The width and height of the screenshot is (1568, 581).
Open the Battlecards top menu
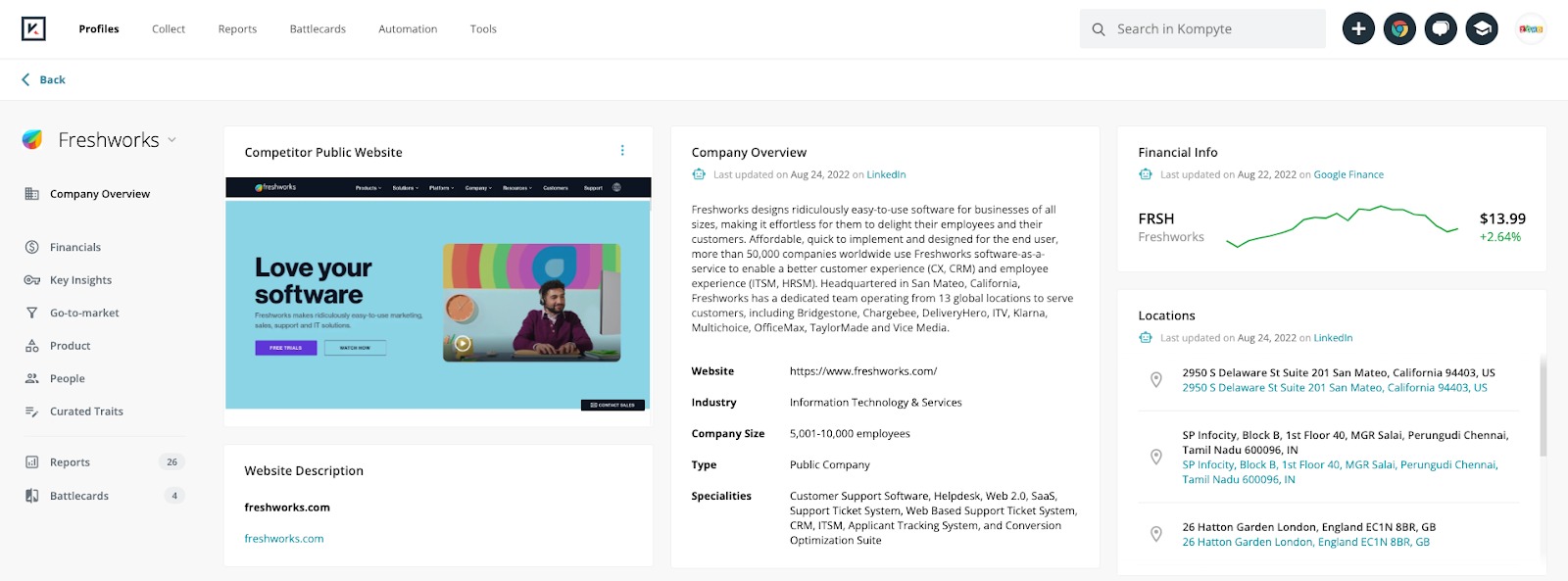pyautogui.click(x=318, y=29)
